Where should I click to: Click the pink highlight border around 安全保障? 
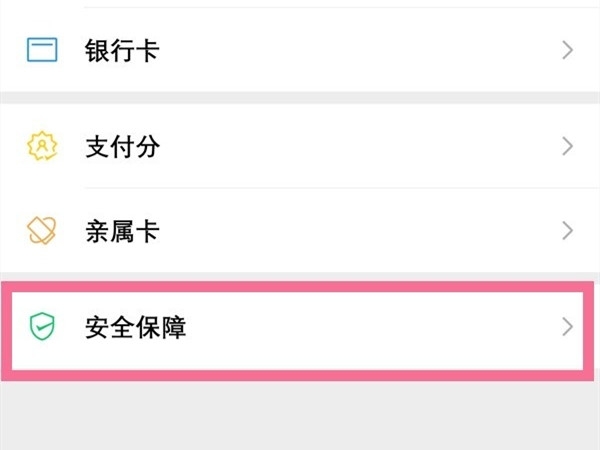[x=300, y=374]
